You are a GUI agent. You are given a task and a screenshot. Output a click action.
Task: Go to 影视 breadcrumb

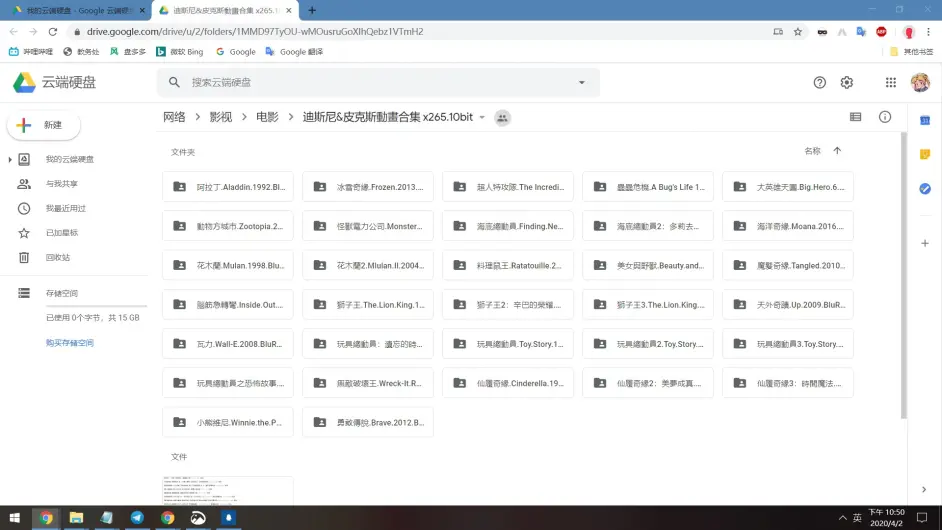220,117
